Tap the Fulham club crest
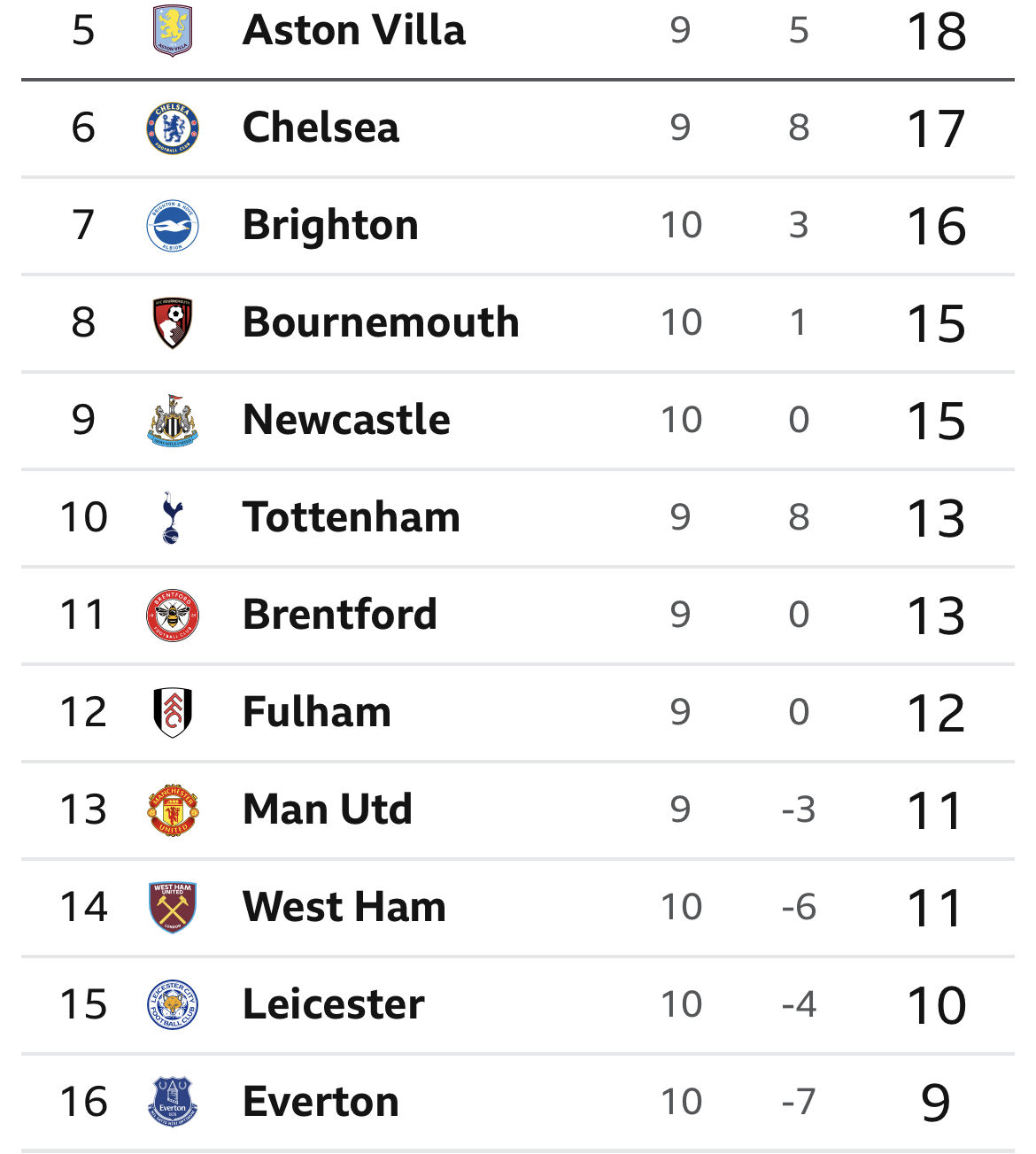This screenshot has width=1036, height=1154. pos(173,712)
